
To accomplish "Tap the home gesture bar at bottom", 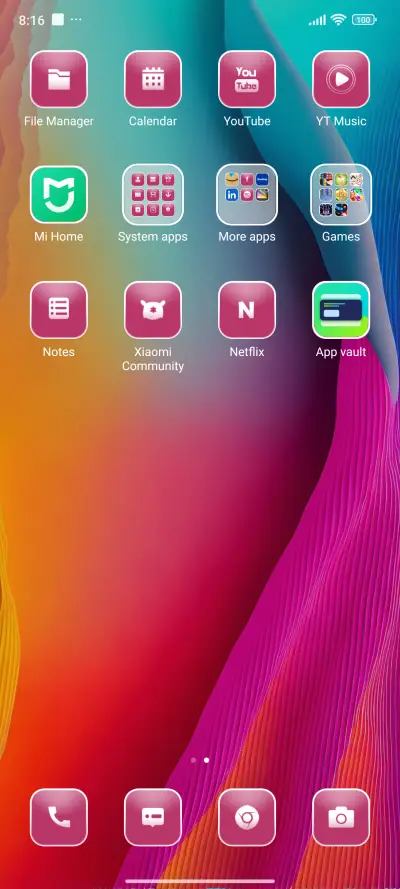I will coord(200,882).
